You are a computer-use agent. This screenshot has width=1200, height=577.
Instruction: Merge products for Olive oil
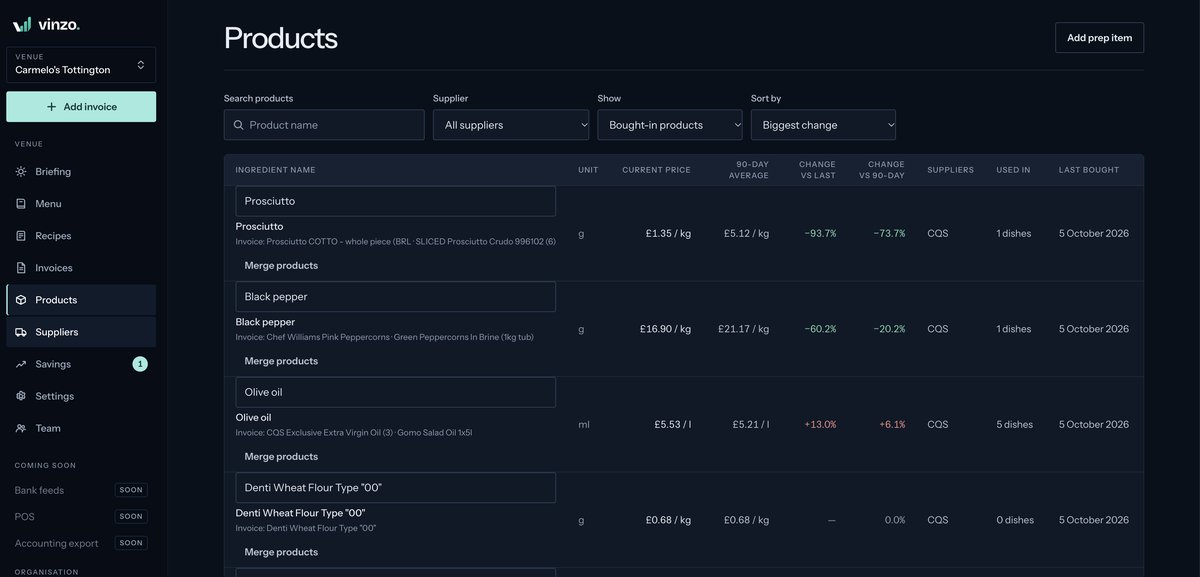281,457
